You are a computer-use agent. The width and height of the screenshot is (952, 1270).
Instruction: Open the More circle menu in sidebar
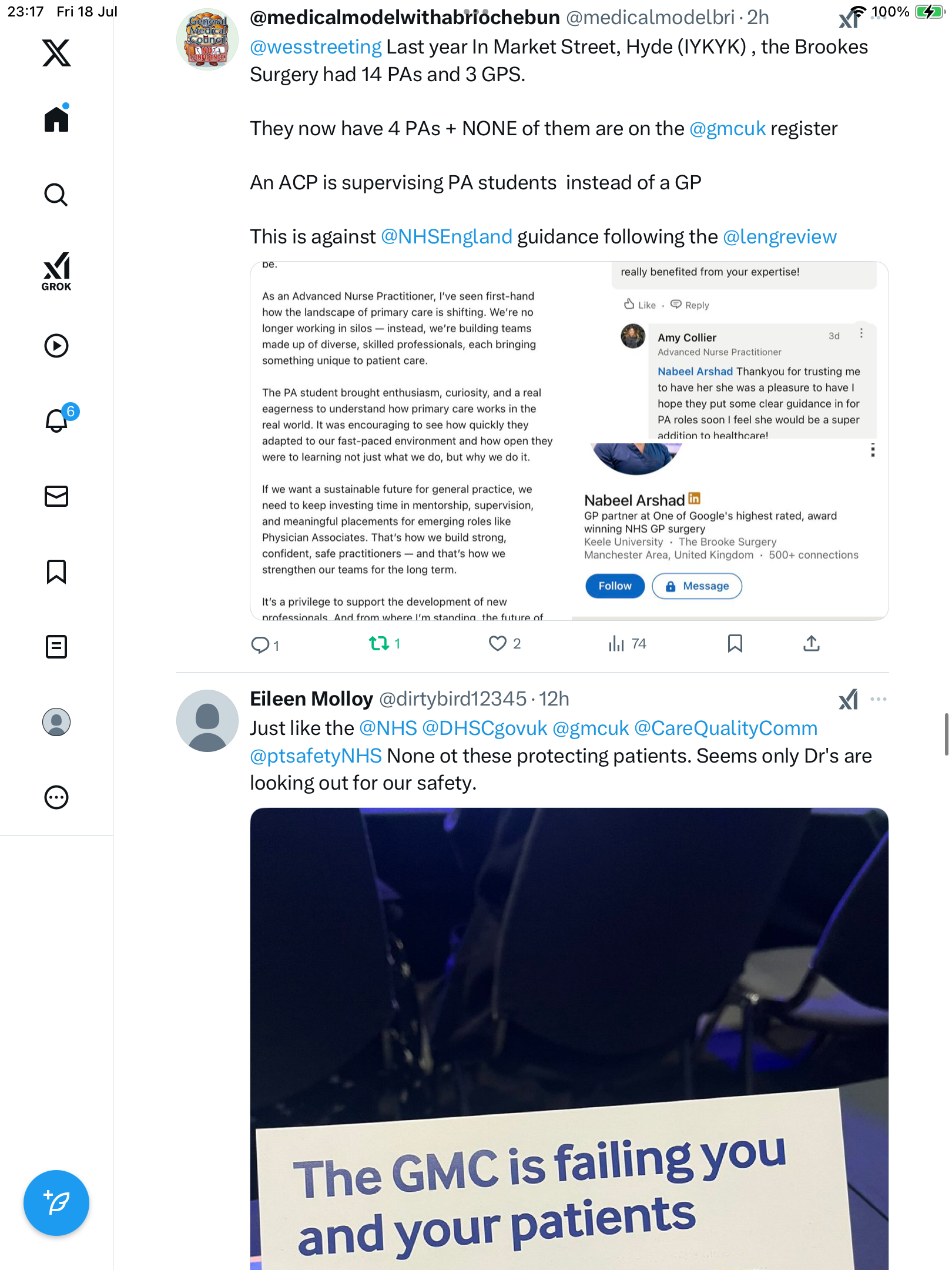(56, 797)
